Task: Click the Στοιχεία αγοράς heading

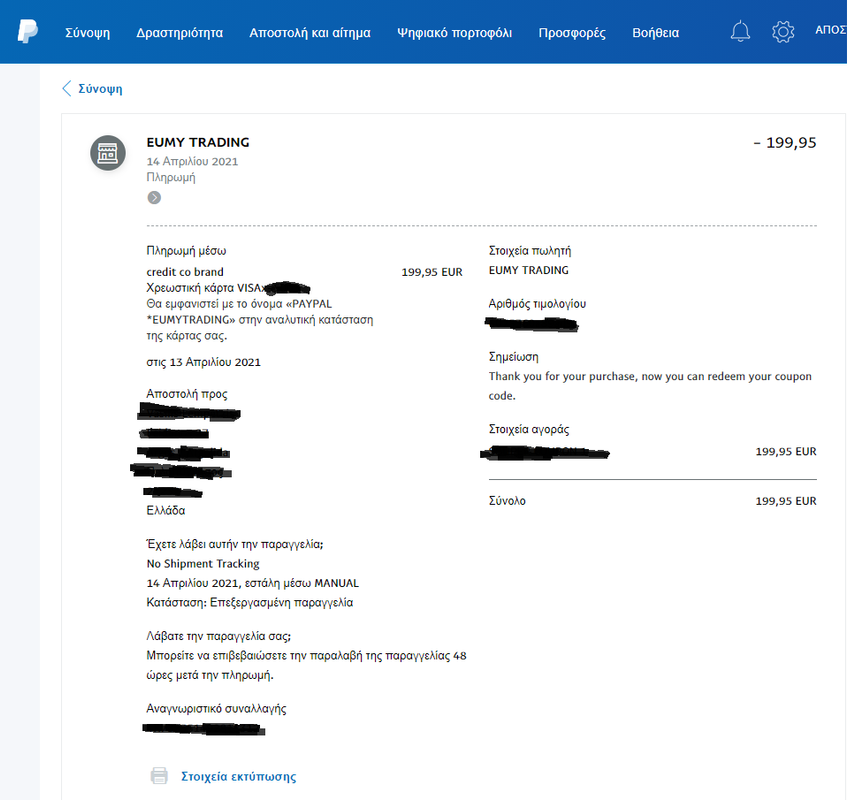Action: (x=528, y=429)
